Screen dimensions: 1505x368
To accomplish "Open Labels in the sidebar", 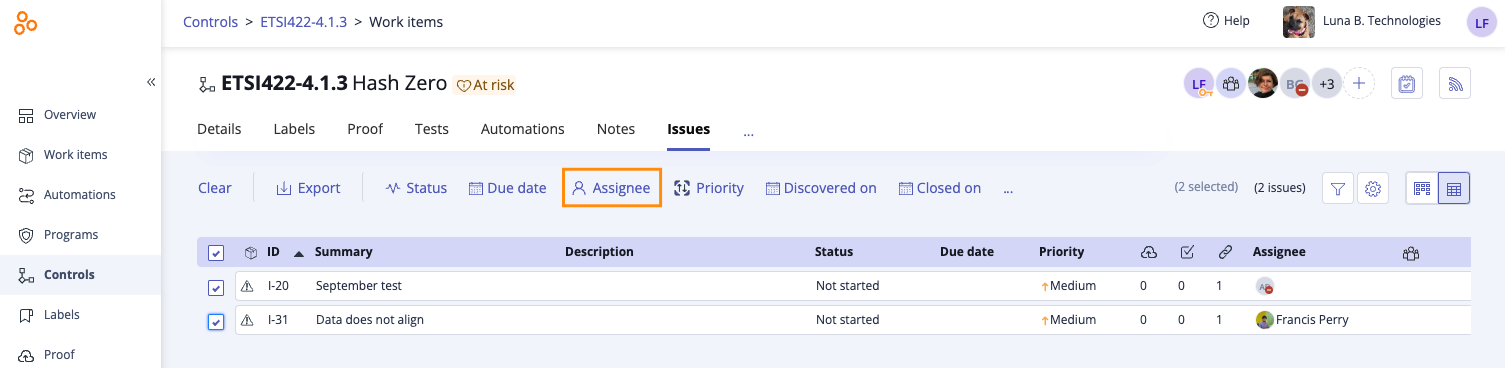I will point(62,315).
